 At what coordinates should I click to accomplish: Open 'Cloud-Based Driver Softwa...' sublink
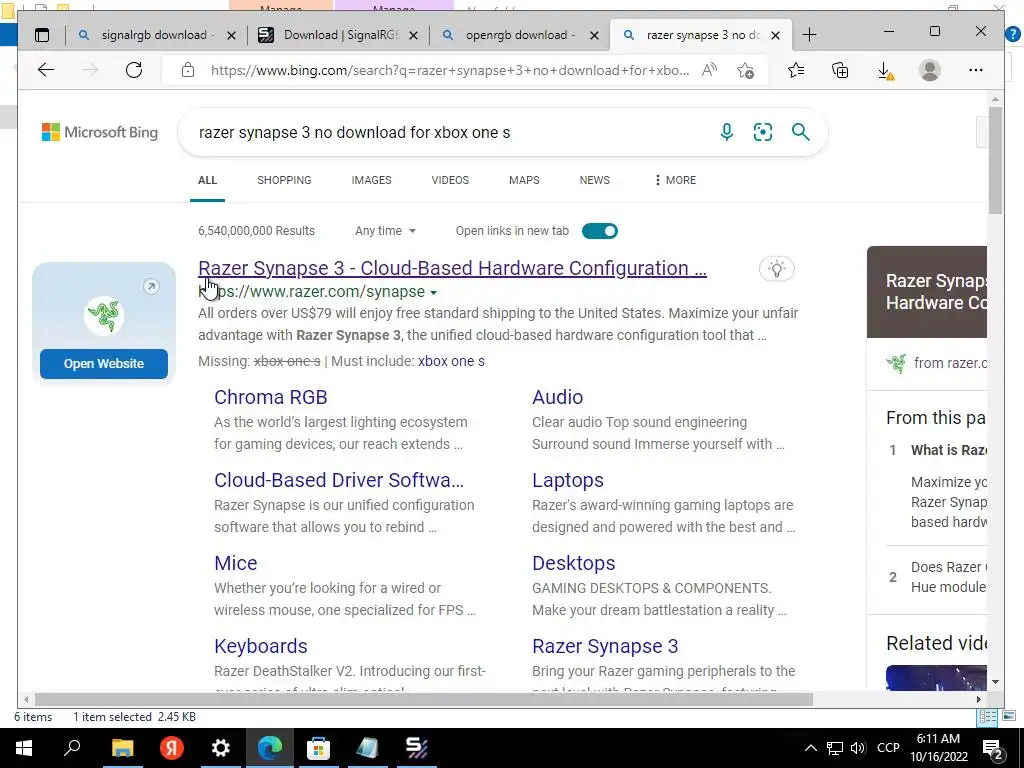click(338, 480)
